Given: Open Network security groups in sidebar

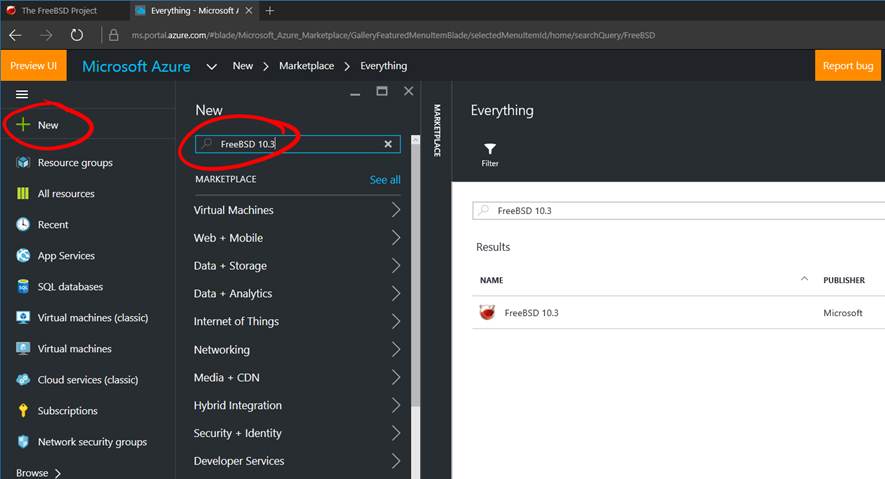Looking at the screenshot, I should (x=92, y=442).
